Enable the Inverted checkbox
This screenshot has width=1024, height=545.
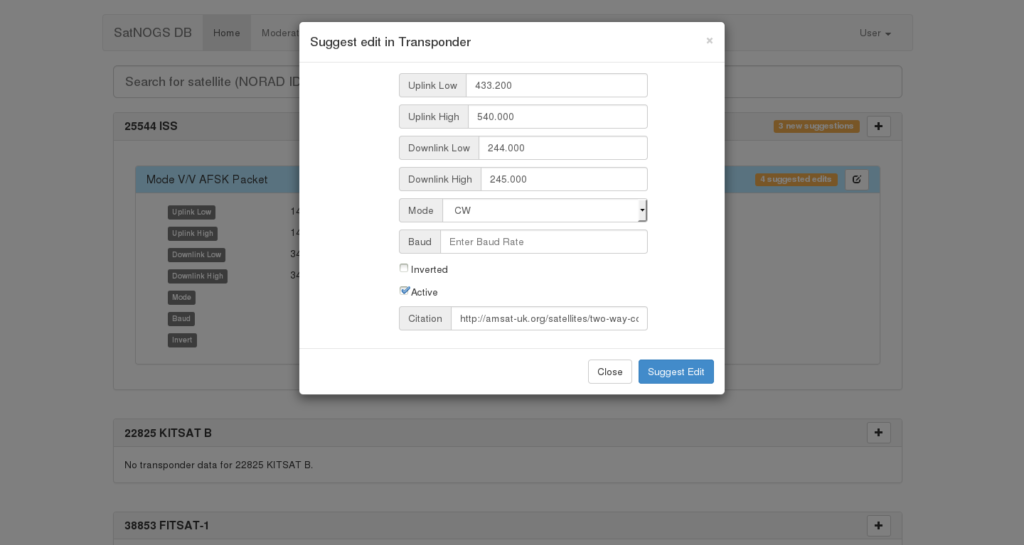click(x=404, y=269)
